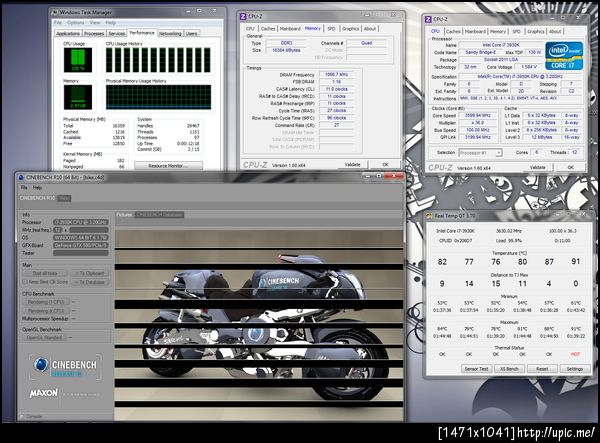Click Validate in the CPU-Z Memory window
This screenshot has height=443, width=600.
tap(352, 164)
